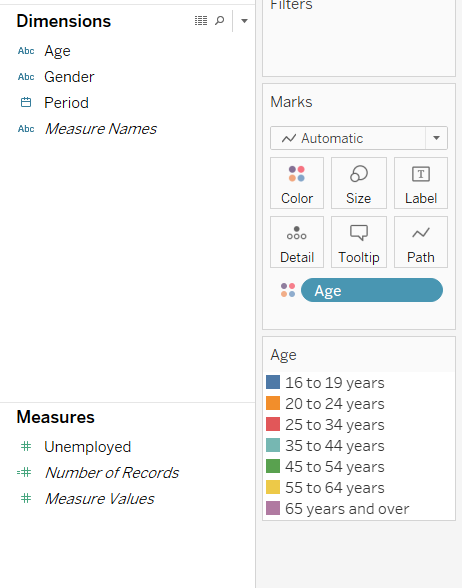Open the Tooltip marks card
Image resolution: width=462 pixels, height=588 pixels.
tap(359, 242)
